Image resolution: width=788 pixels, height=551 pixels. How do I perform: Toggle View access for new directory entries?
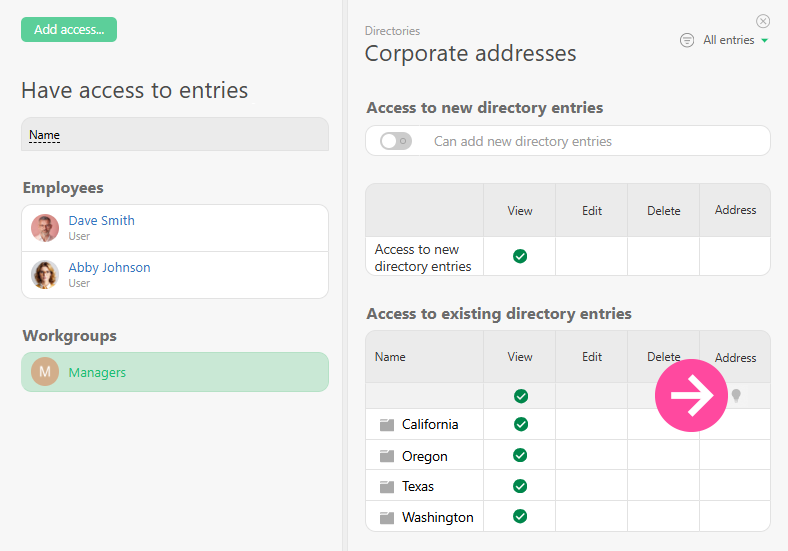coord(520,256)
